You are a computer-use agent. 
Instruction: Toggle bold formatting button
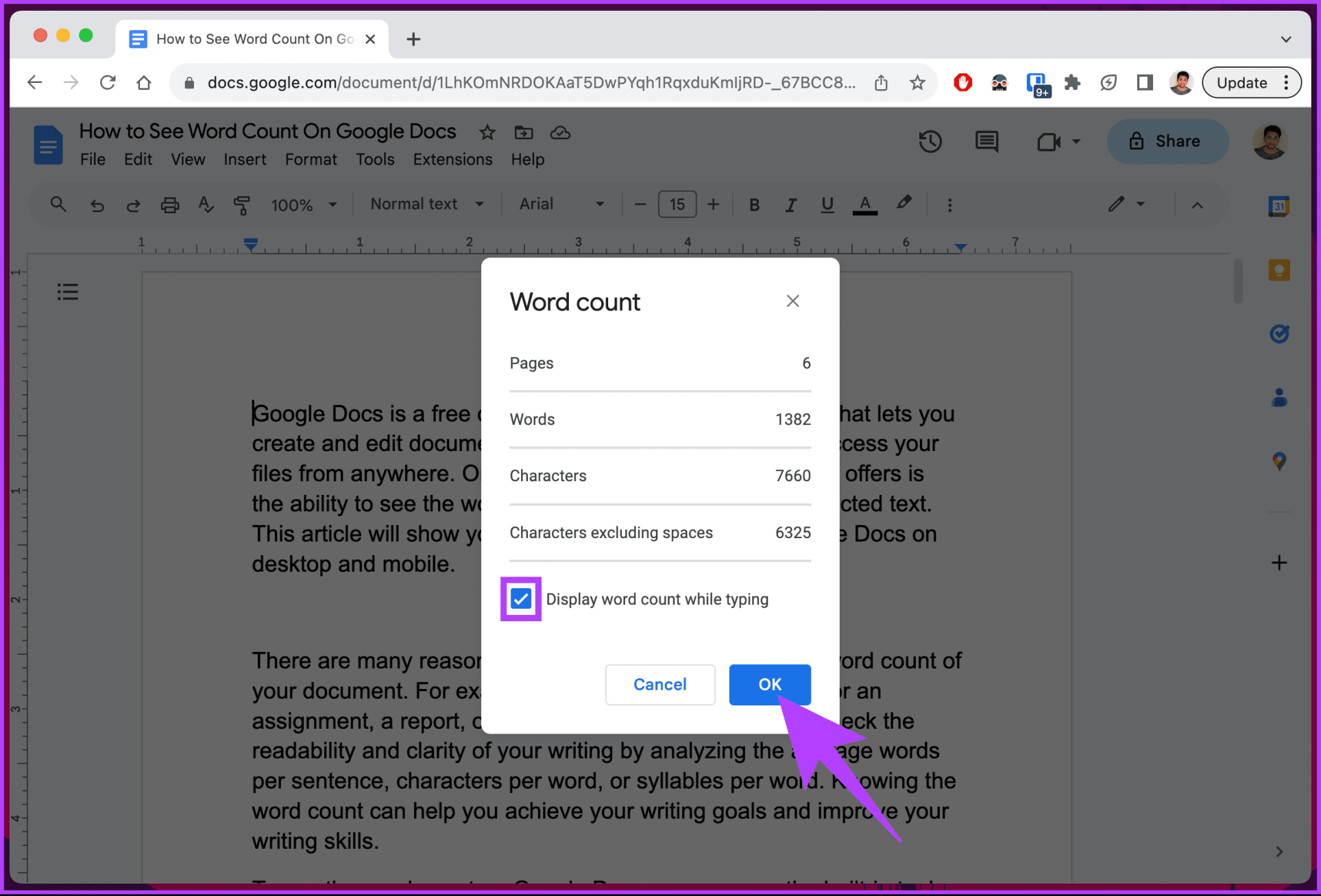[754, 205]
